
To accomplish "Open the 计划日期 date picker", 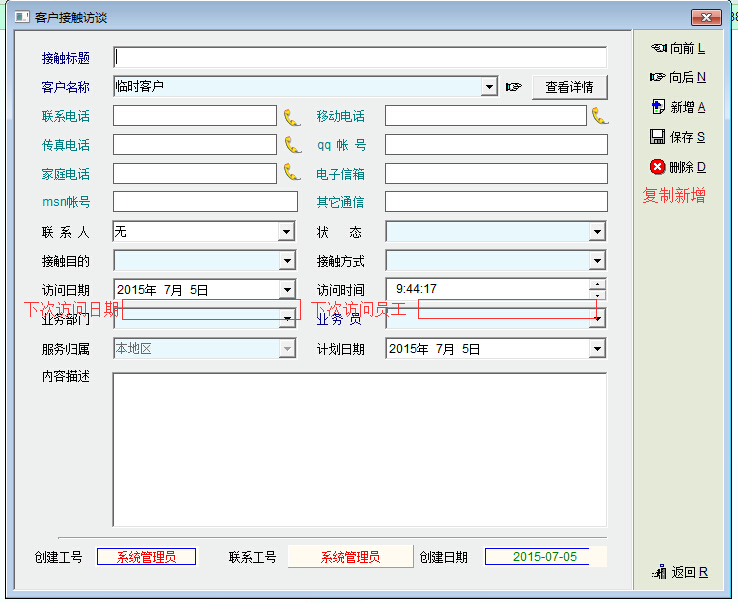I will pyautogui.click(x=597, y=349).
